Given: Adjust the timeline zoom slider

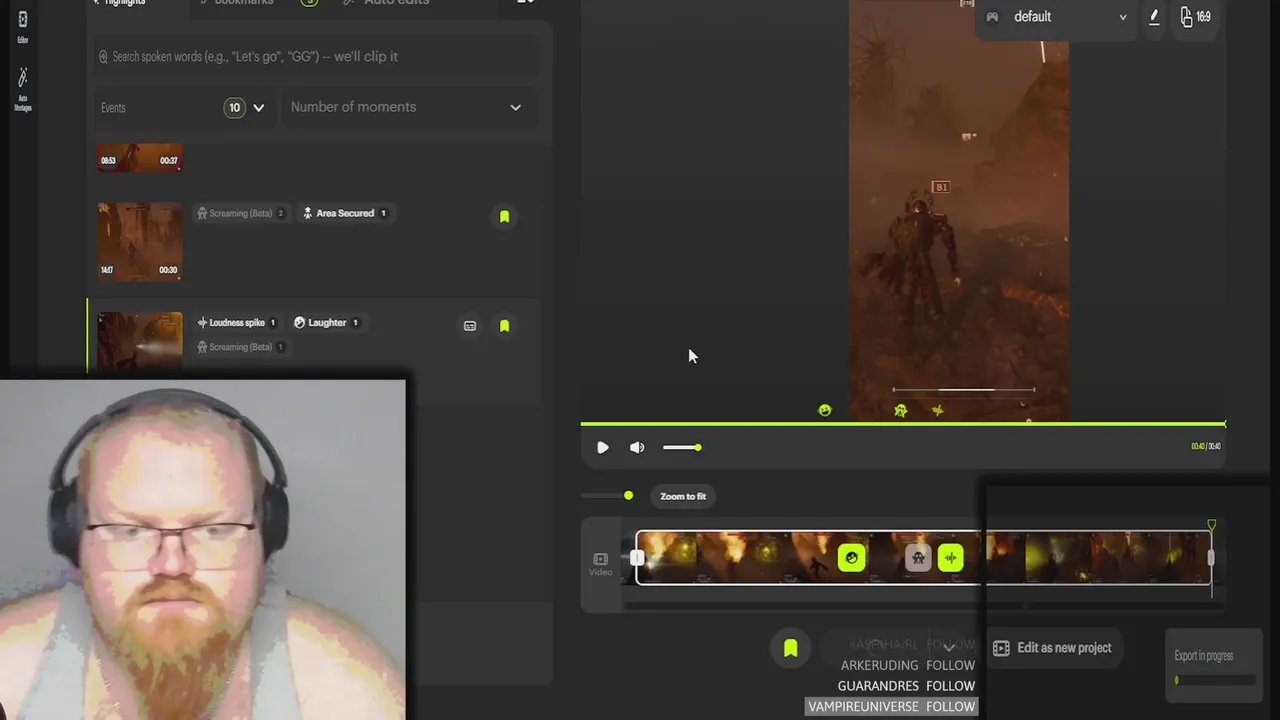Looking at the screenshot, I should [608, 496].
